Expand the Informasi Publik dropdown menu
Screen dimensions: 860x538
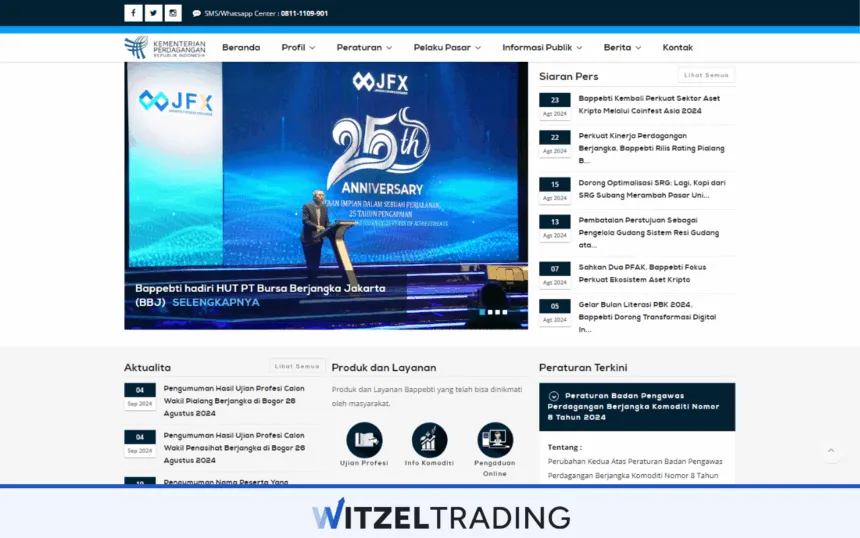click(x=542, y=48)
